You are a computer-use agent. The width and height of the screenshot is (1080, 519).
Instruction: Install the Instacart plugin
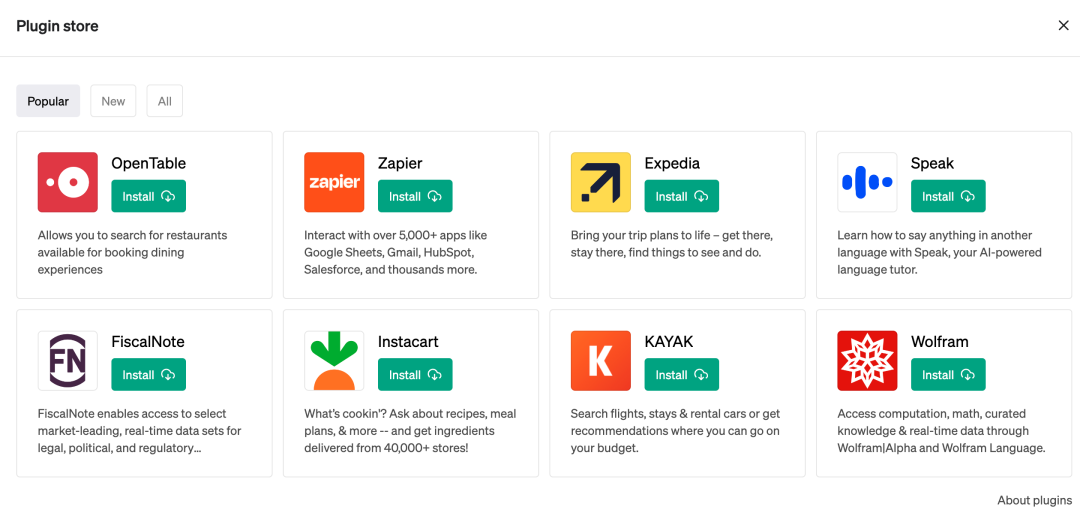coord(415,375)
